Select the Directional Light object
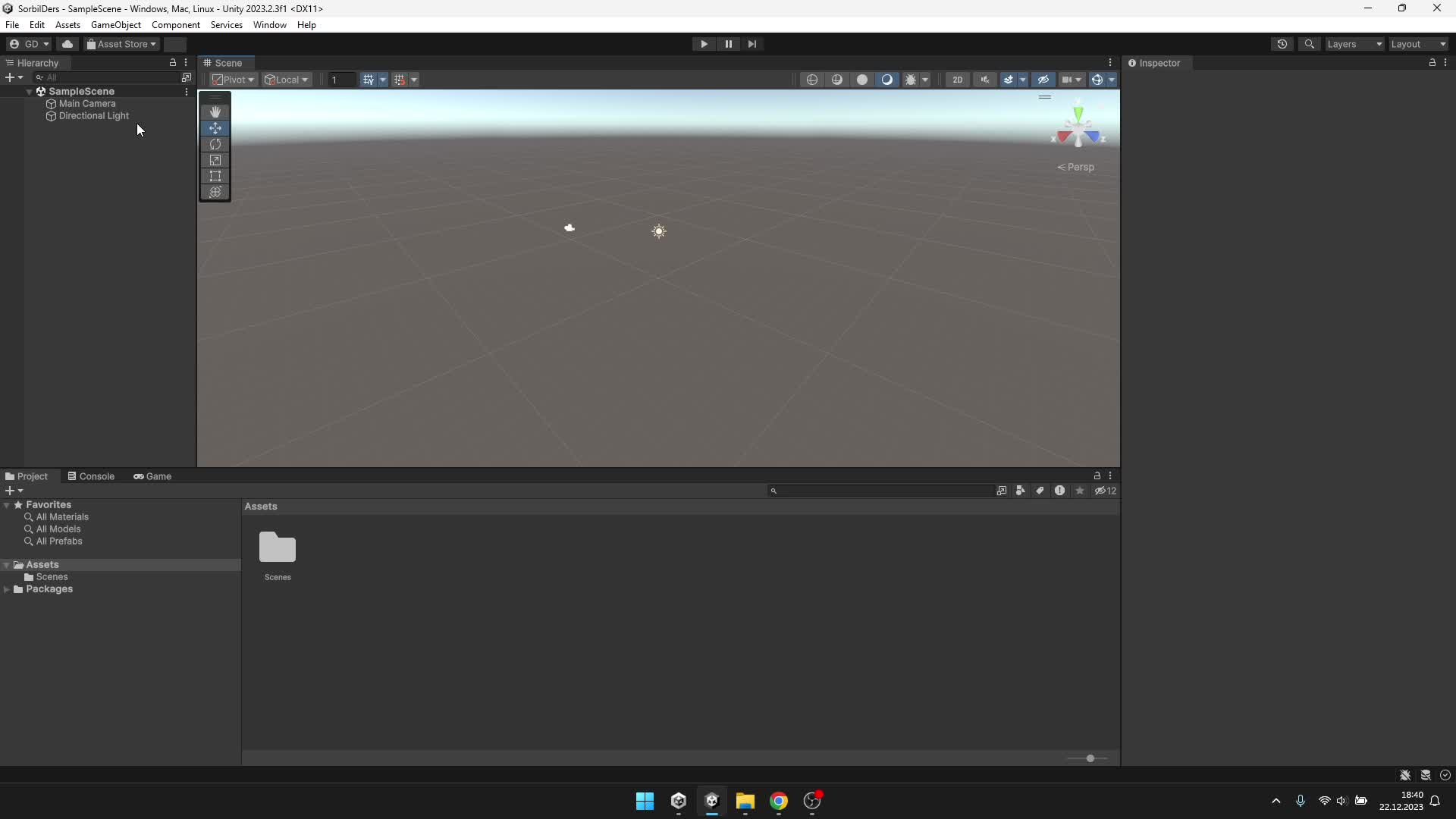 click(93, 115)
